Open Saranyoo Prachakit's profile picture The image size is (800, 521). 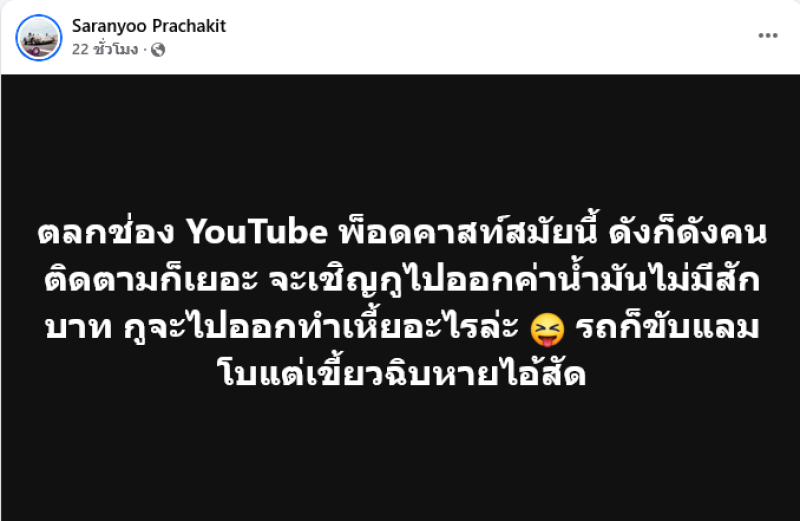click(39, 38)
